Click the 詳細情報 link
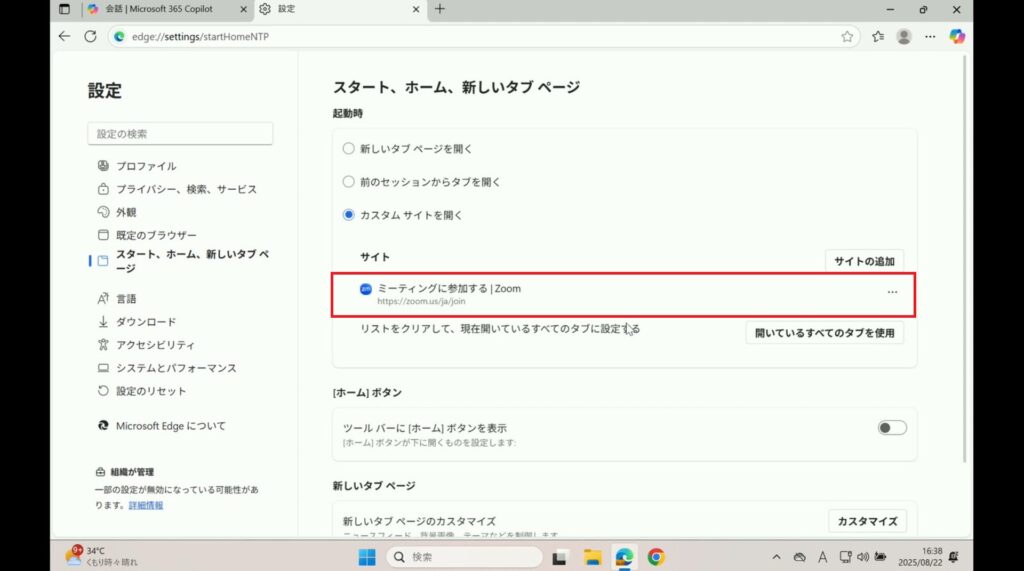 click(x=146, y=505)
